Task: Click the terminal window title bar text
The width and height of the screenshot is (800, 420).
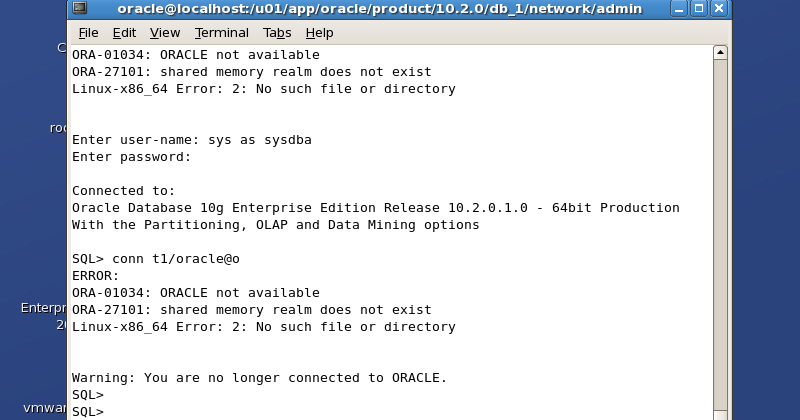Action: point(380,9)
